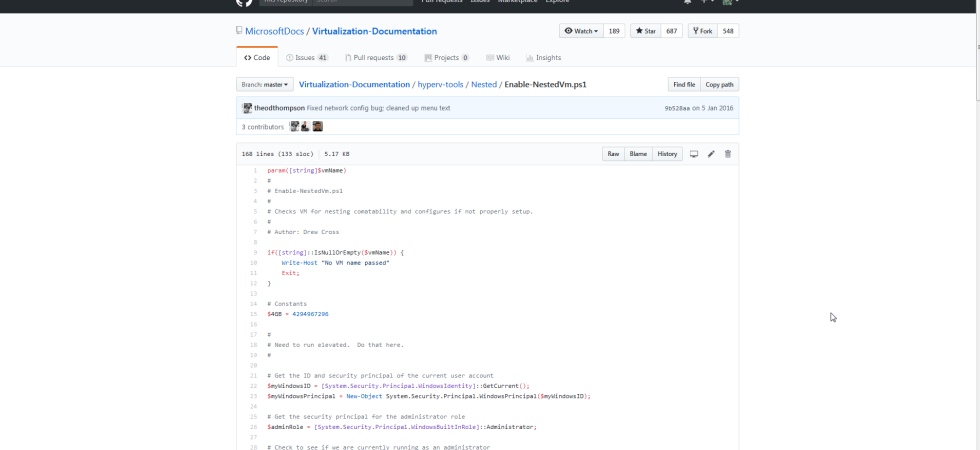Open the second contributor avatar

click(x=306, y=126)
